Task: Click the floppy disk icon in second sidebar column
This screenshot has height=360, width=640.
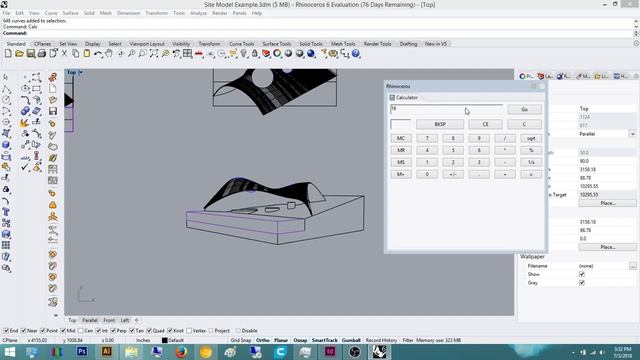Action: pos(53,111)
